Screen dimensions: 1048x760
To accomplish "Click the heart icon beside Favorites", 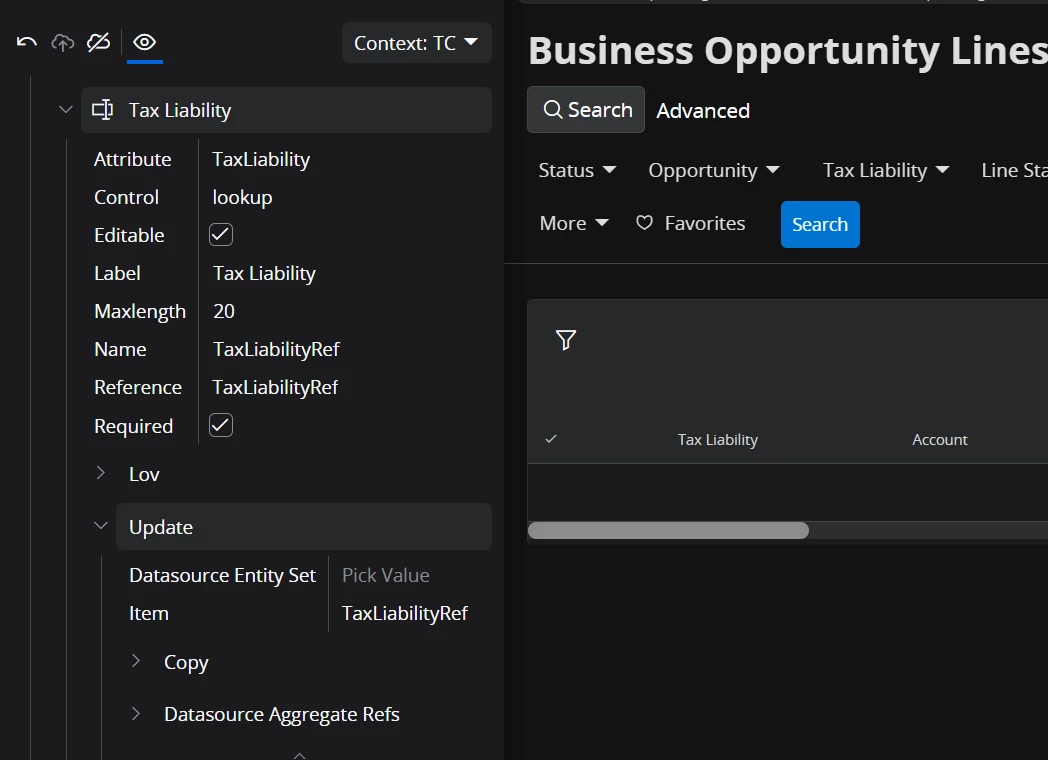I will (x=645, y=223).
